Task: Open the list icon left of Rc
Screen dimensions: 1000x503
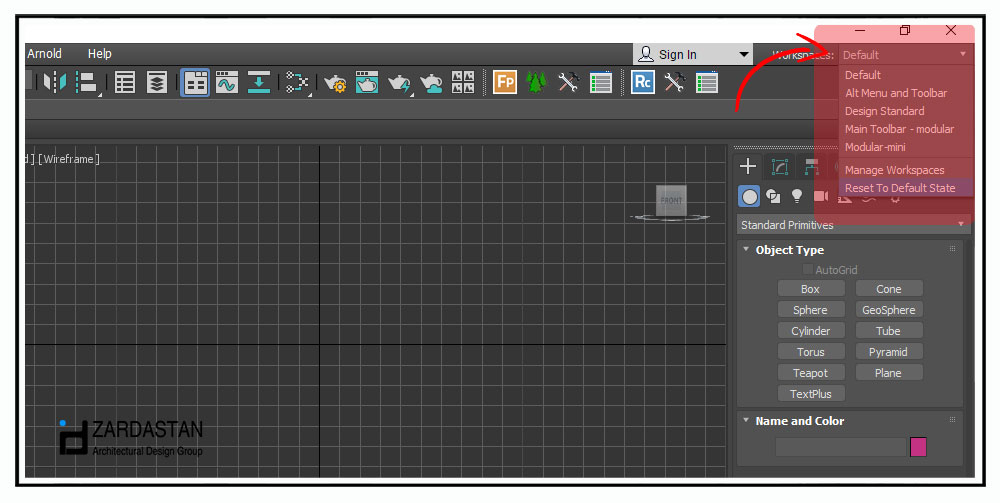Action: 601,83
